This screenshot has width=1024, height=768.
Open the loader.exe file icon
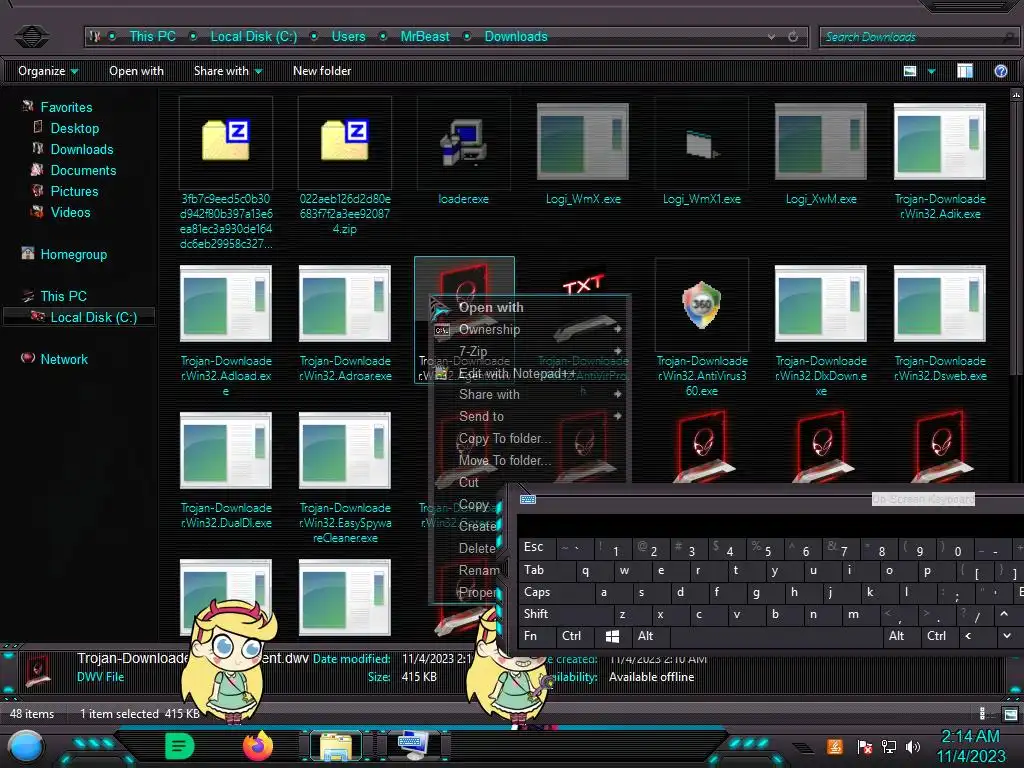click(463, 143)
